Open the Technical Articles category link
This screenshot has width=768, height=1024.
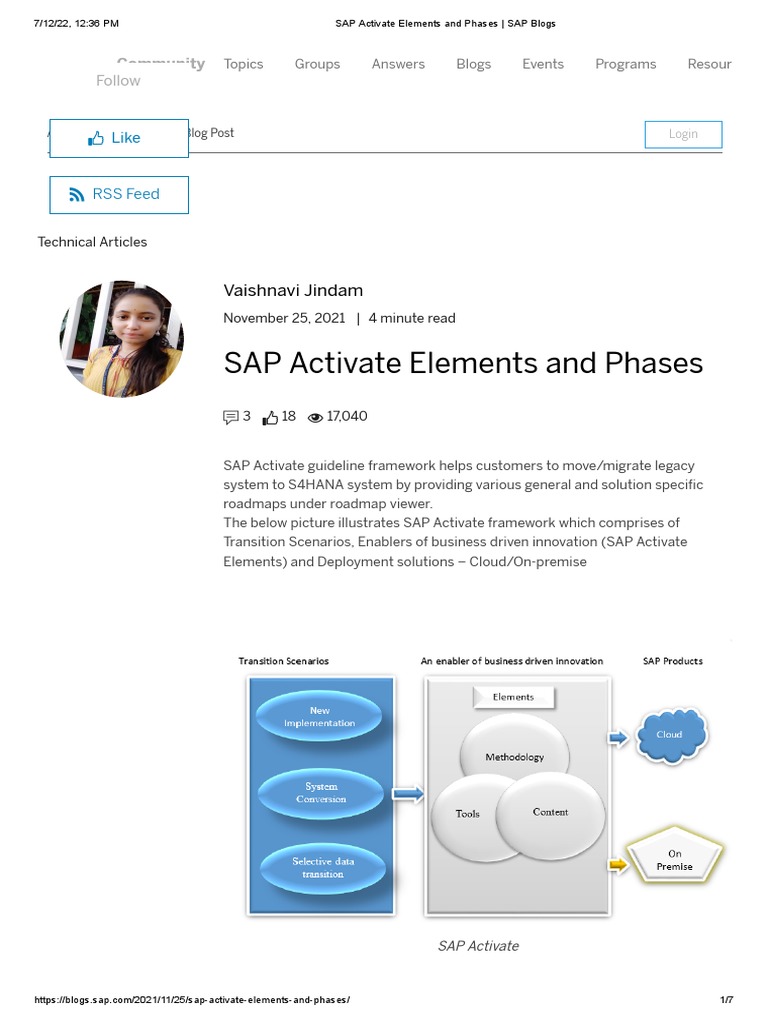pyautogui.click(x=92, y=242)
